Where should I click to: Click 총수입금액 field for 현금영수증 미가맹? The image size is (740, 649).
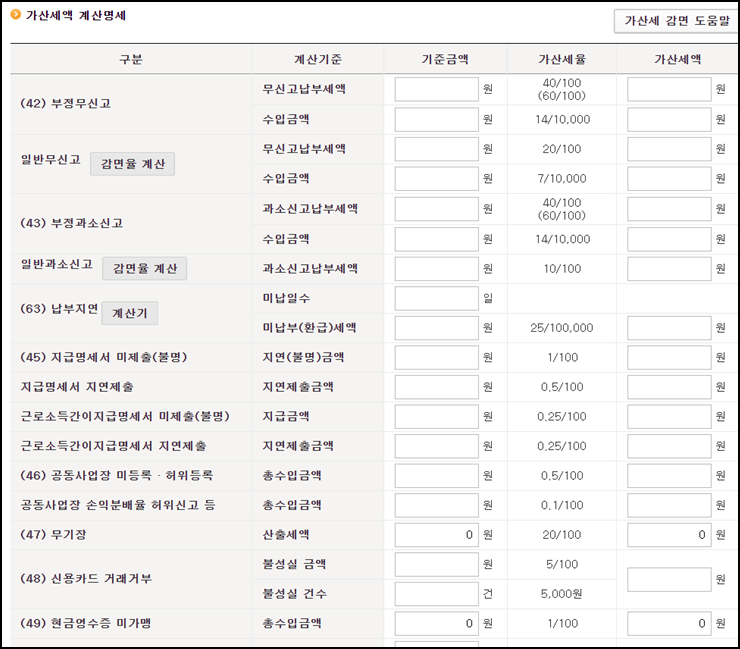pyautogui.click(x=437, y=624)
